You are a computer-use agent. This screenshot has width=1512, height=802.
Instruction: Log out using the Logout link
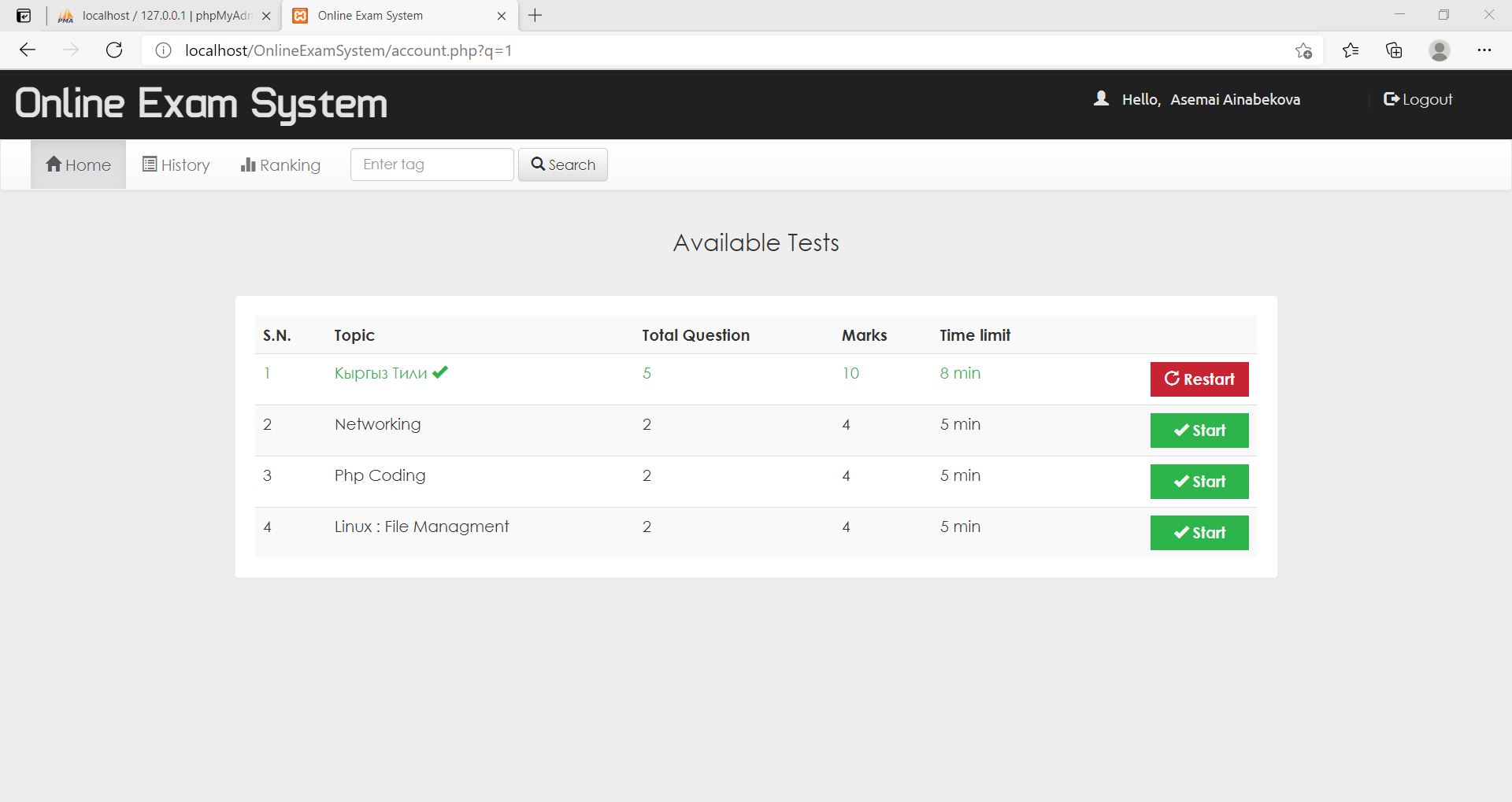[x=1418, y=99]
